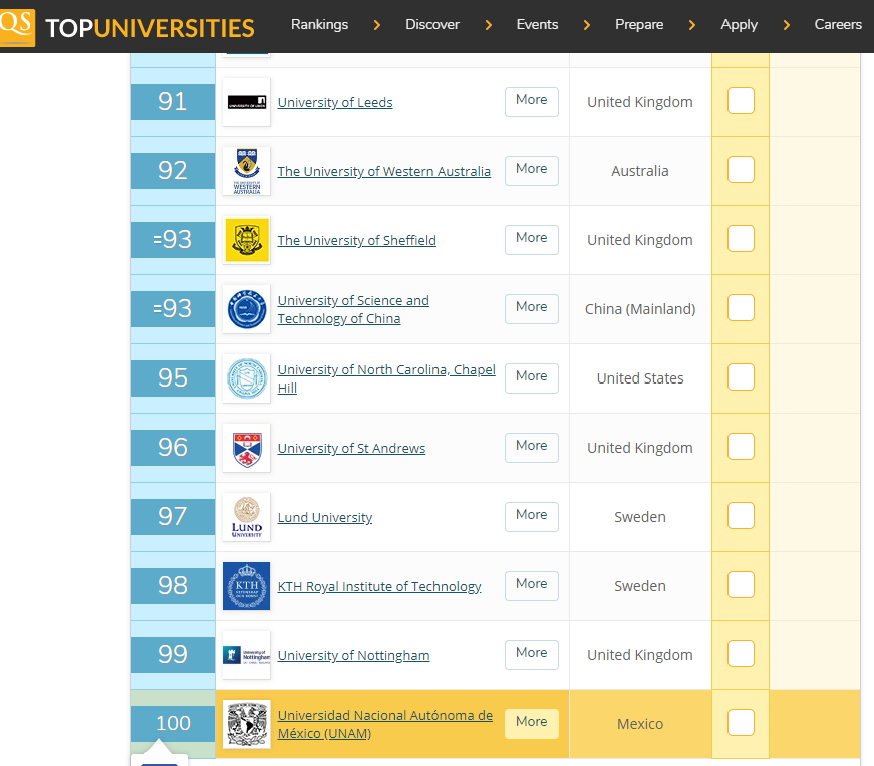Viewport: 874px width, 766px height.
Task: Click the United States location cell
Action: pyautogui.click(x=640, y=379)
